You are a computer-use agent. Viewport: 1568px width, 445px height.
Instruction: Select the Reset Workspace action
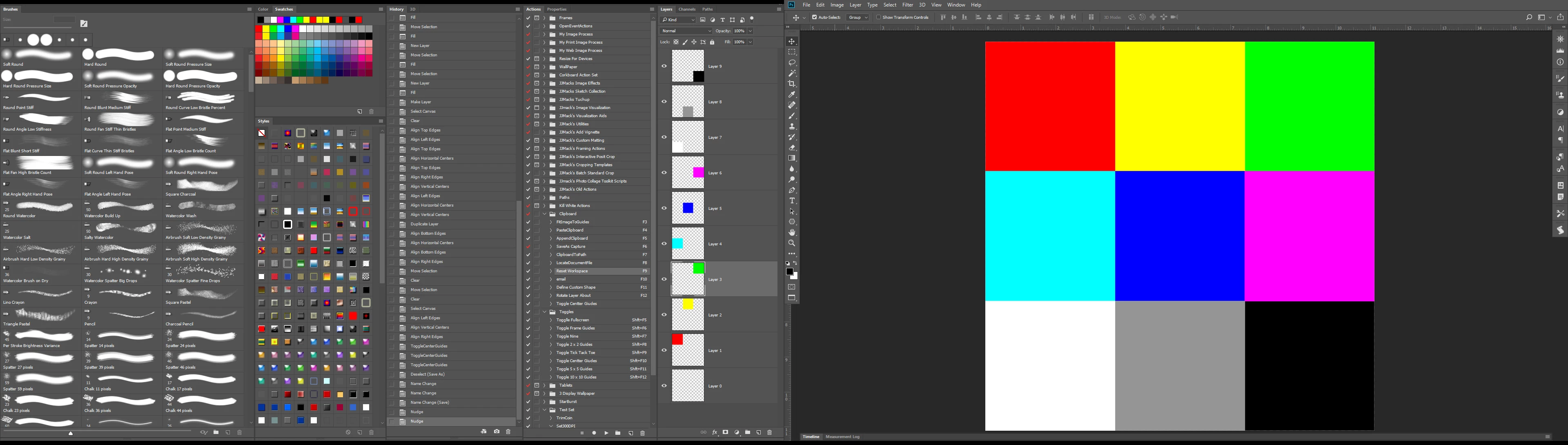click(x=572, y=271)
